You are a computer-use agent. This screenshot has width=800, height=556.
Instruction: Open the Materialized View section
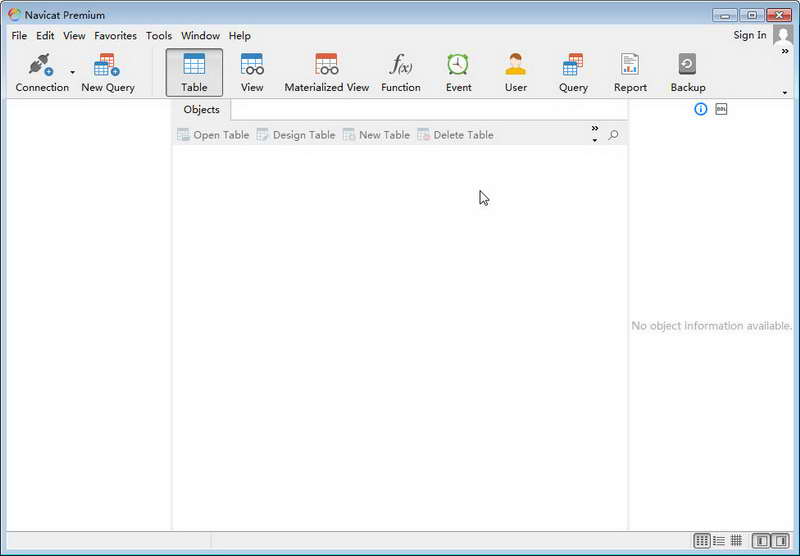(x=327, y=72)
